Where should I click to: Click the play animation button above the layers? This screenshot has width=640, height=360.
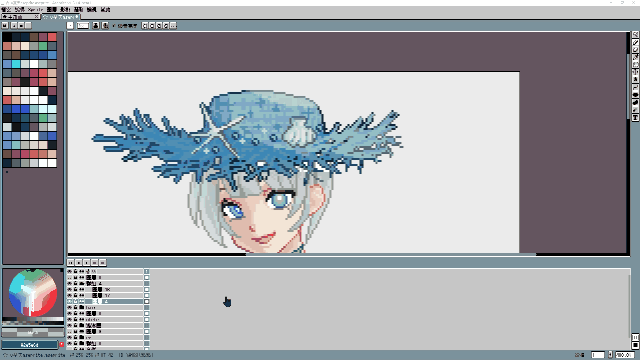click(87, 262)
